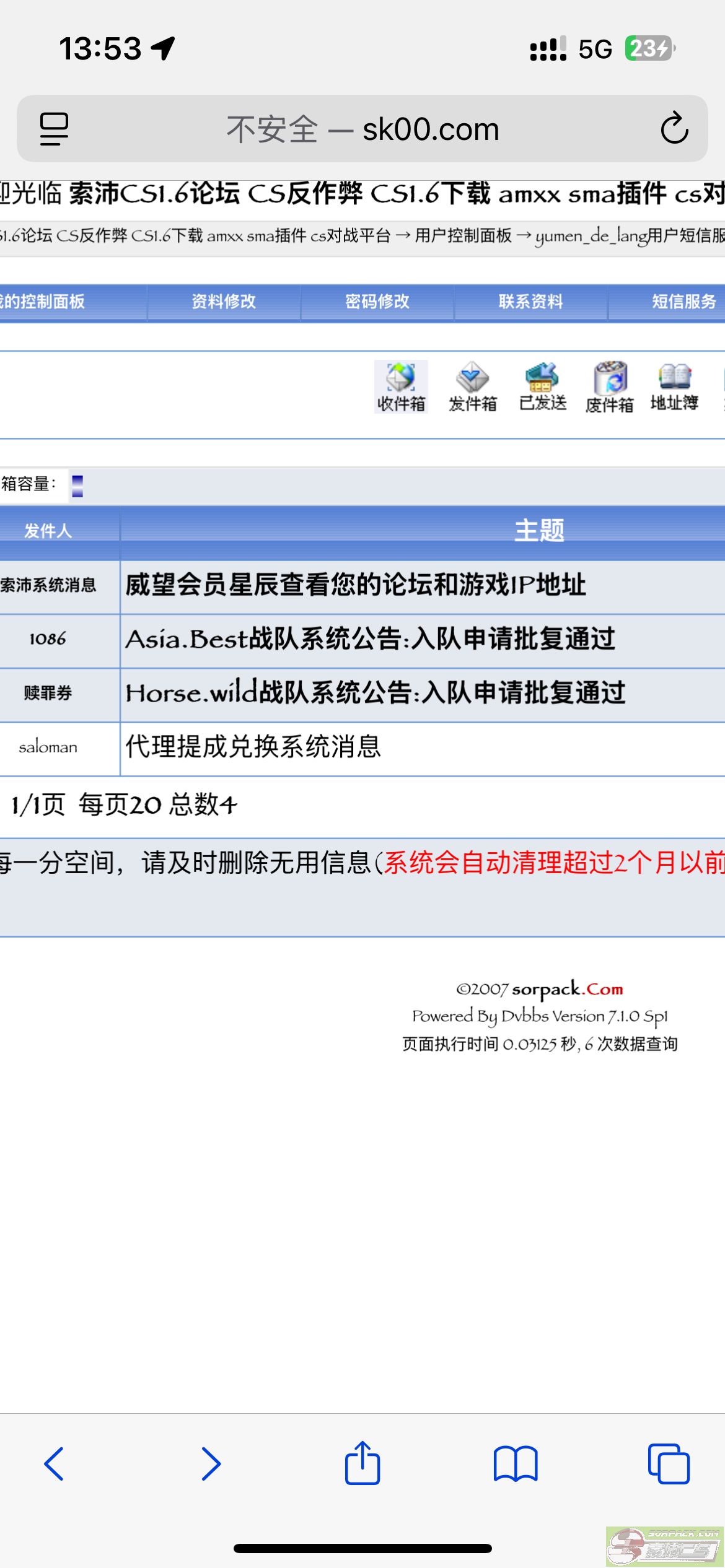Image resolution: width=725 pixels, height=1568 pixels.
Task: Open the Safari tabs overview icon
Action: point(668,1464)
